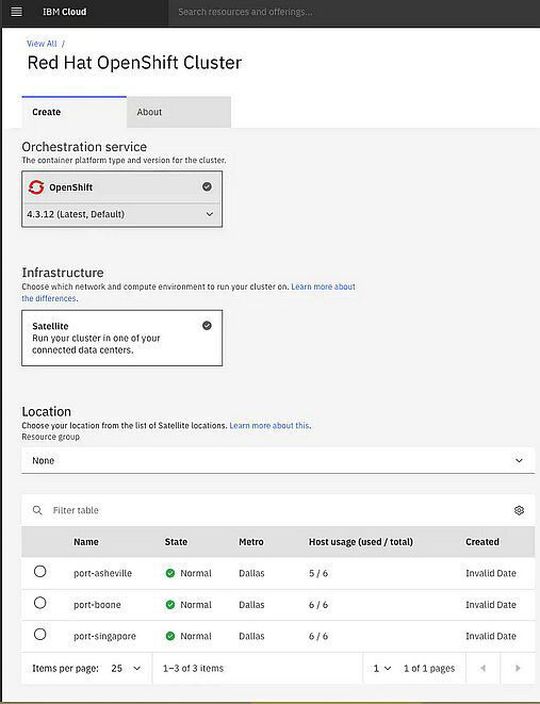Click the View All breadcrumb link
Viewport: 540px width, 704px height.
tap(42, 44)
